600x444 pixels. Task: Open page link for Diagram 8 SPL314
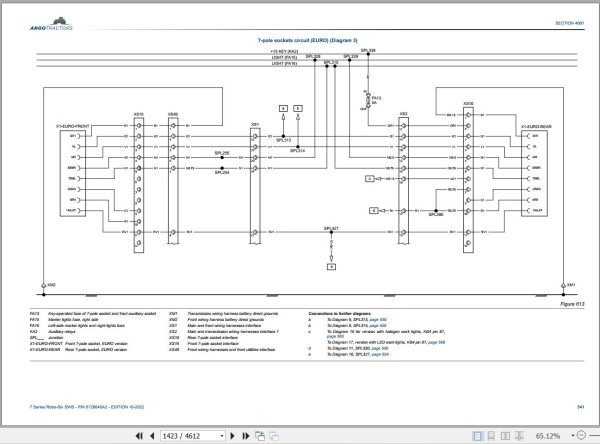coord(378,326)
